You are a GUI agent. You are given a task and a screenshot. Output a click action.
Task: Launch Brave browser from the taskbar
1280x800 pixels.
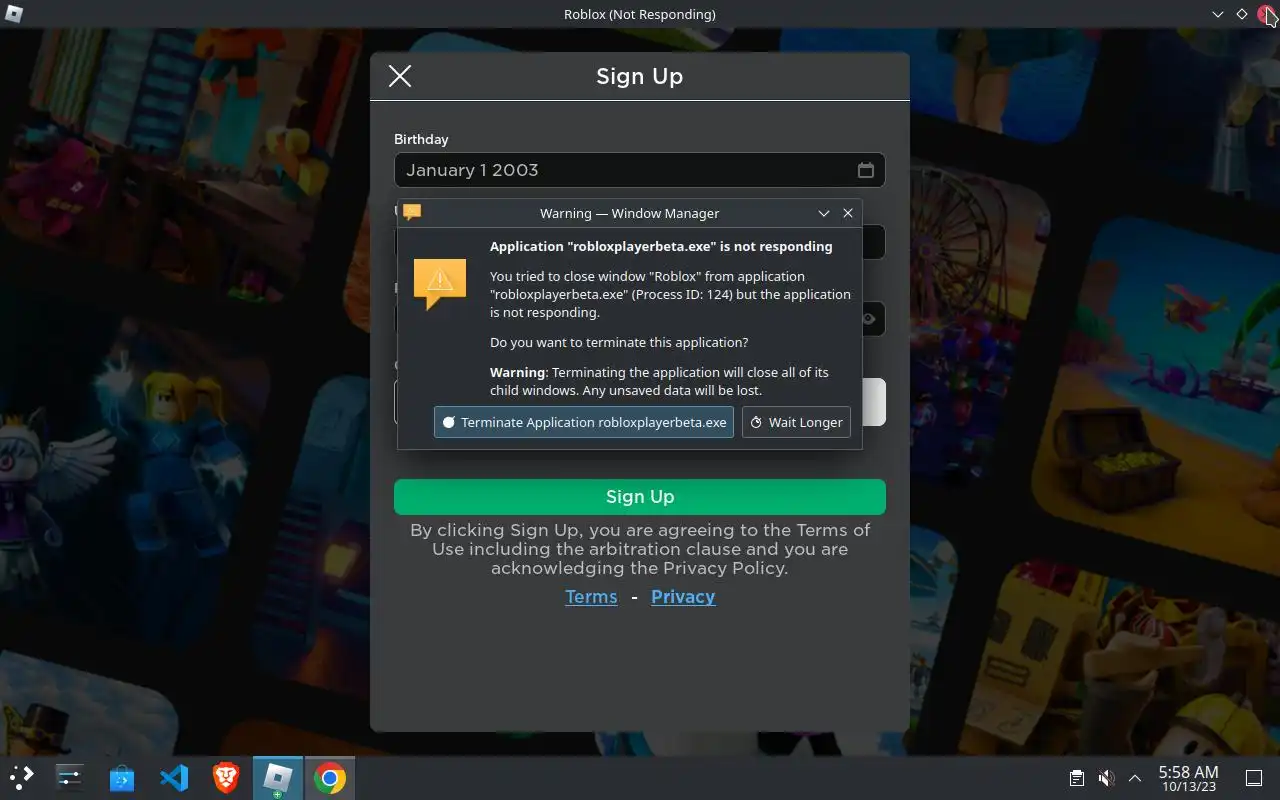[x=226, y=777]
